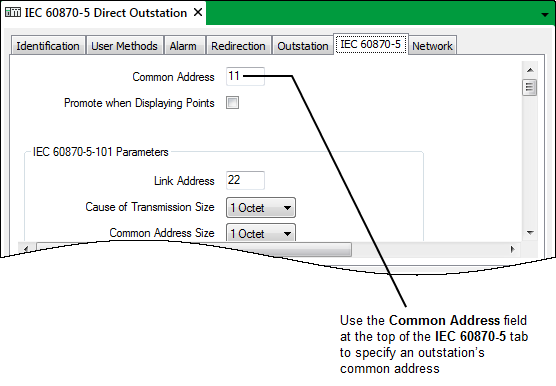The height and width of the screenshot is (386, 556).
Task: Switch to the Identification tab
Action: click(48, 45)
